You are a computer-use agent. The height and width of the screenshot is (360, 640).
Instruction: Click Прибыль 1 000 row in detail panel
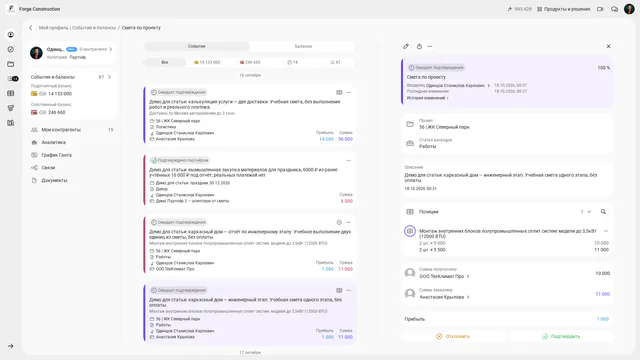tap(507, 319)
